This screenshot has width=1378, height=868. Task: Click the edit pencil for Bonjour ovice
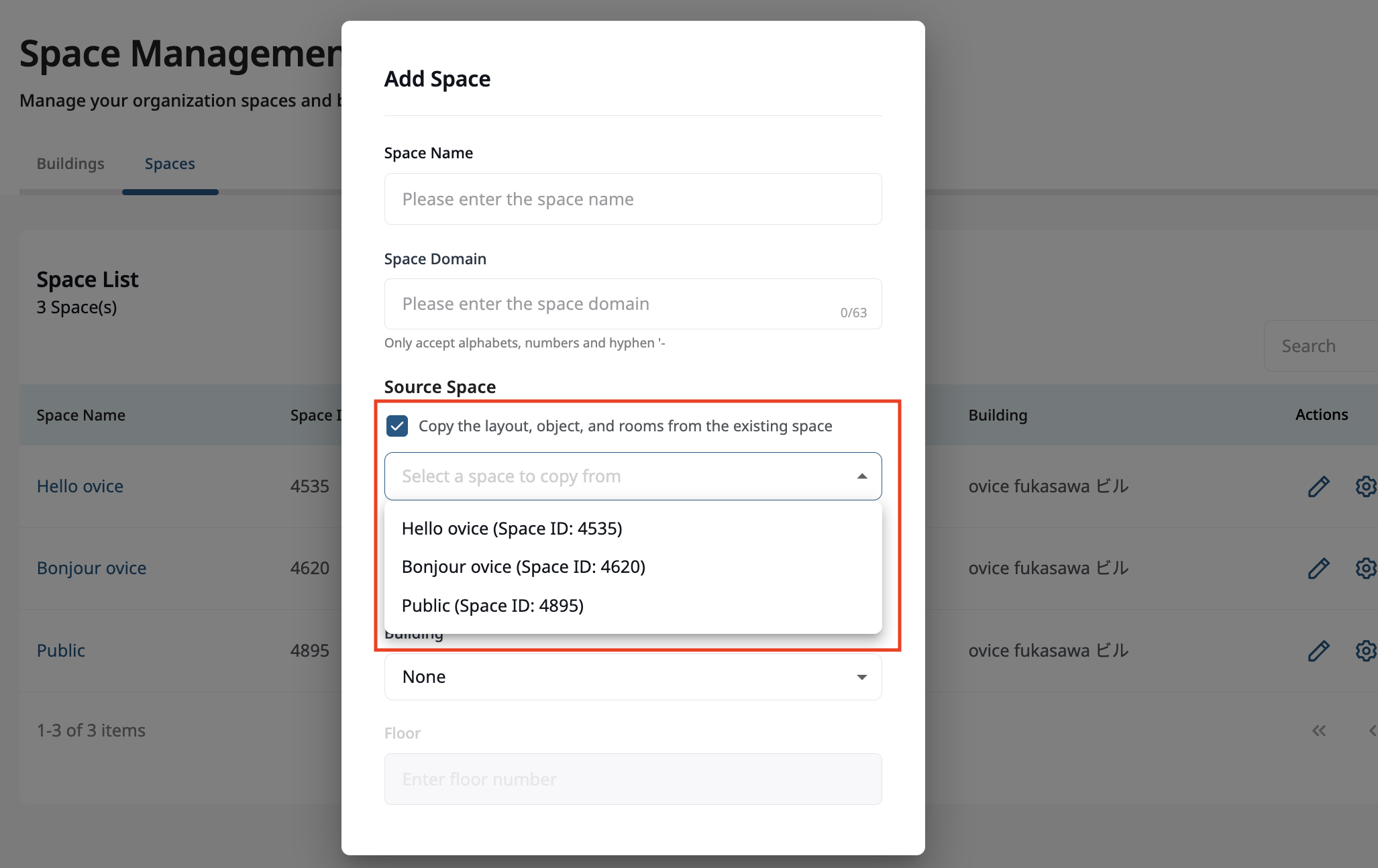[x=1318, y=568]
